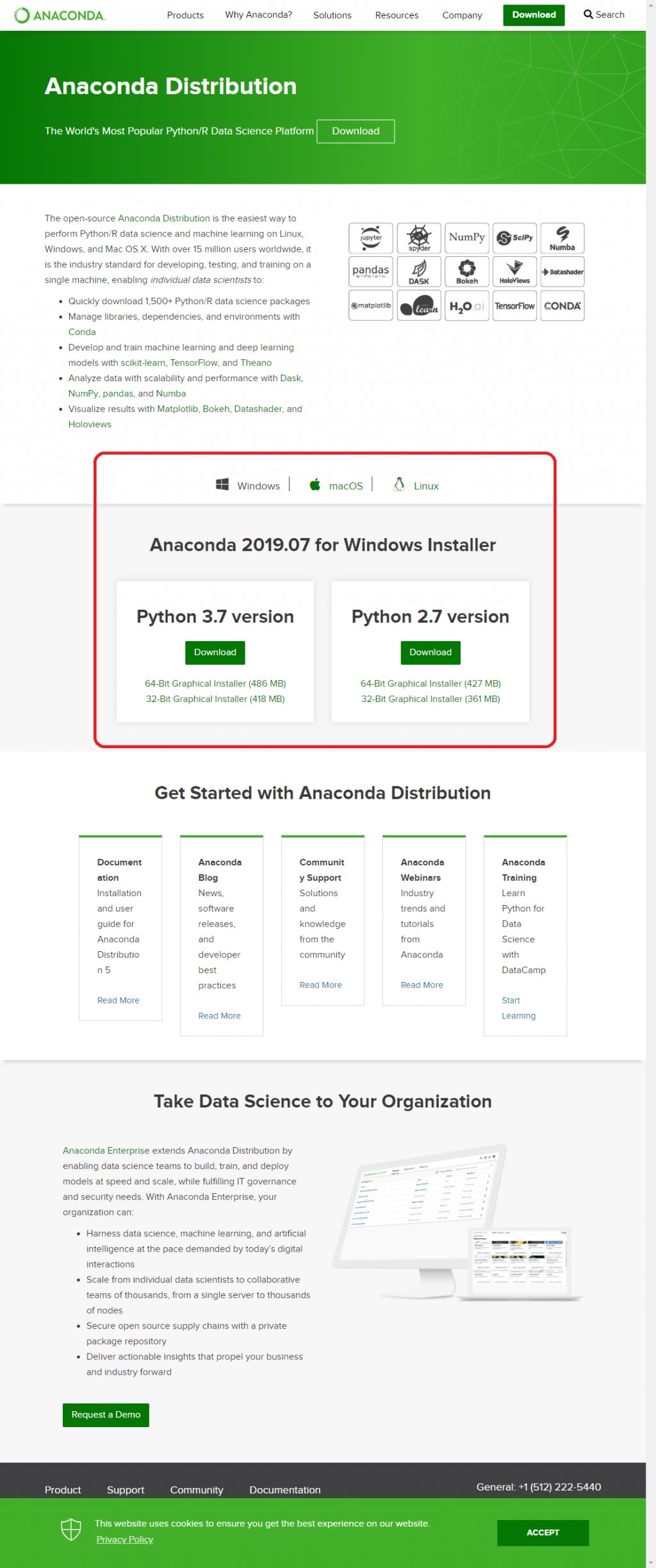Image resolution: width=656 pixels, height=1568 pixels.
Task: Open the Company menu
Action: click(x=462, y=15)
